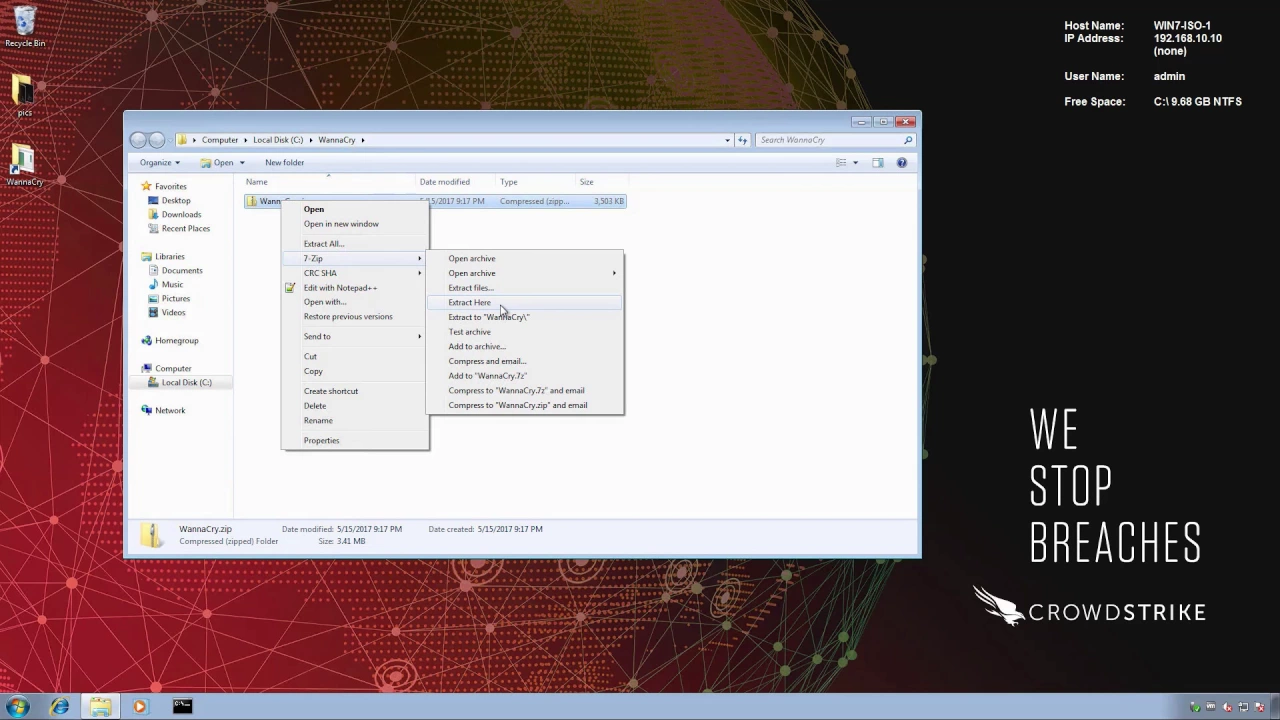Viewport: 1280px width, 720px height.
Task: Open the Recycle Bin desktop icon
Action: [25, 27]
